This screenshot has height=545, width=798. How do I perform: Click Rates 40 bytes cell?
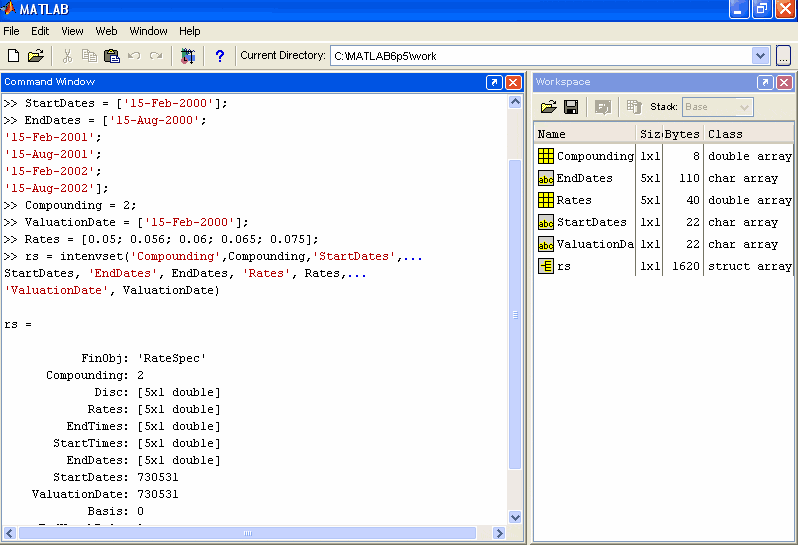(x=693, y=200)
